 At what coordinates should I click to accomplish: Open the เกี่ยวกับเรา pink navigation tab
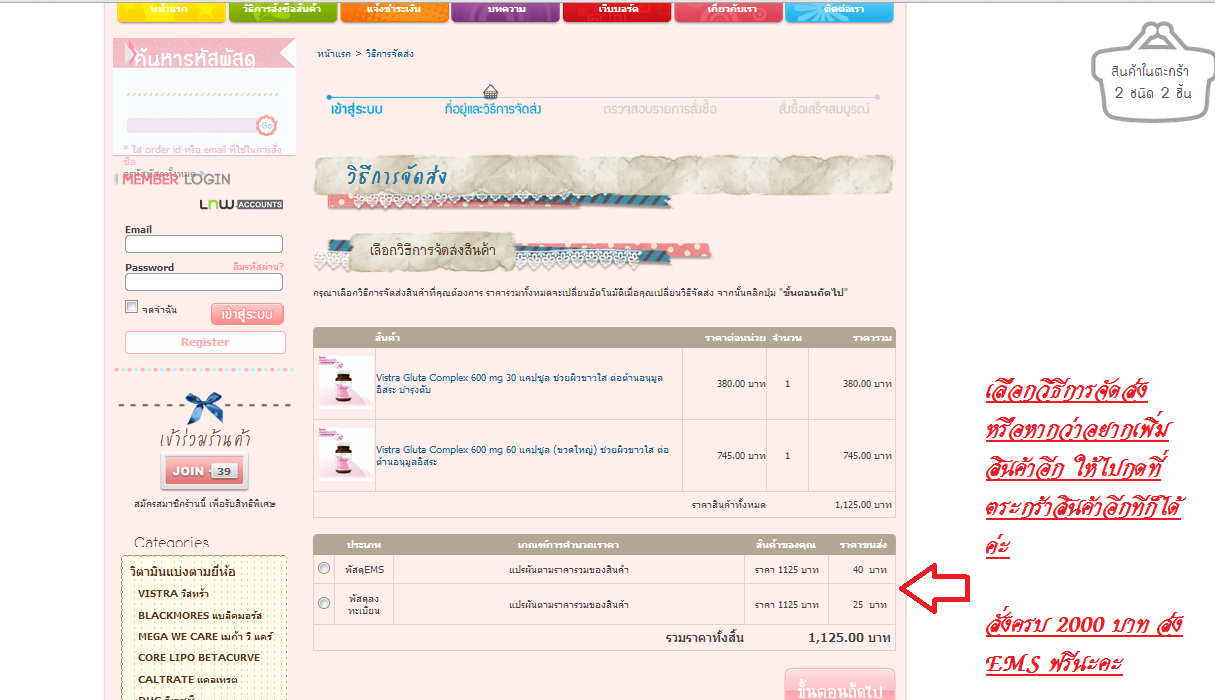click(728, 11)
